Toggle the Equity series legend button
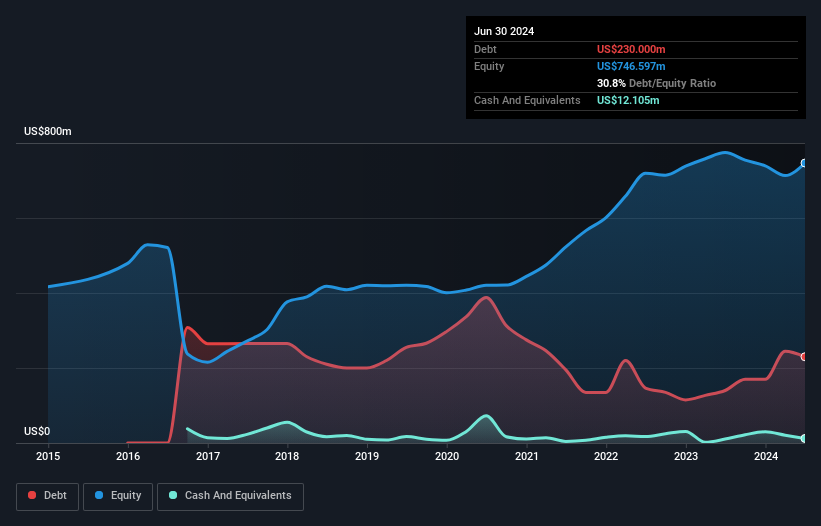821x526 pixels. point(118,496)
